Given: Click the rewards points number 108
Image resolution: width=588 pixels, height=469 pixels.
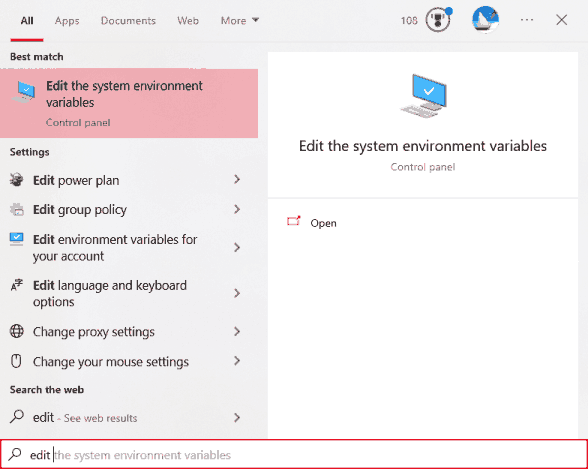Looking at the screenshot, I should pyautogui.click(x=409, y=20).
